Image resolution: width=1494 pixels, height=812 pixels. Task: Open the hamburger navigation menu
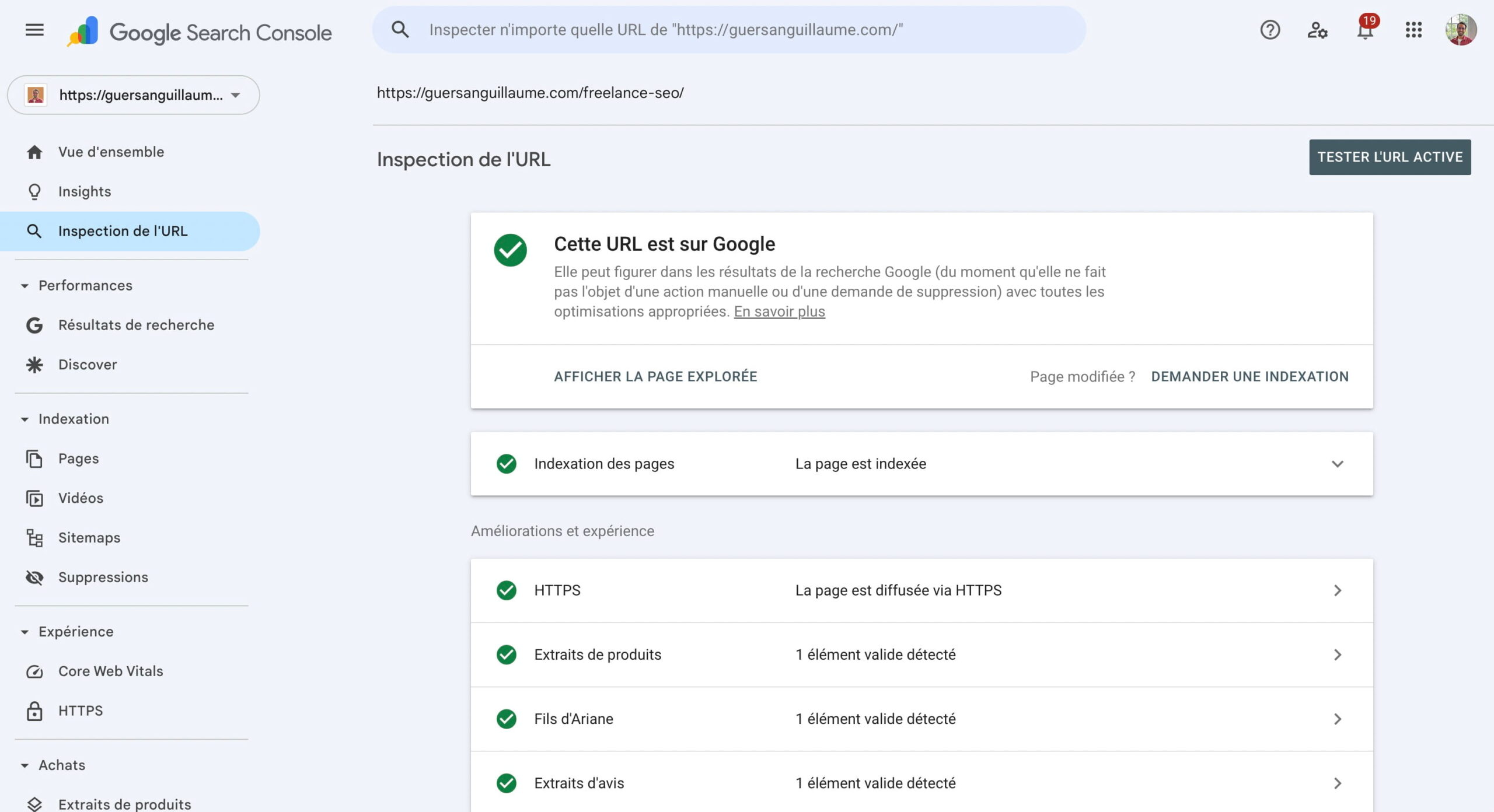(34, 30)
